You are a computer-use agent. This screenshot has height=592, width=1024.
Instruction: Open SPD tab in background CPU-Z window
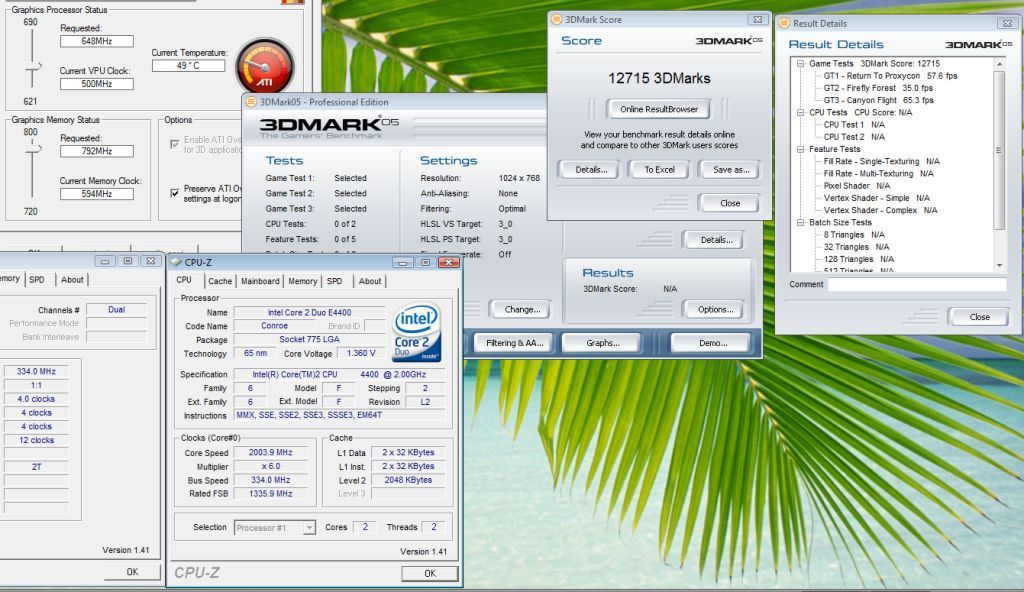click(x=37, y=280)
